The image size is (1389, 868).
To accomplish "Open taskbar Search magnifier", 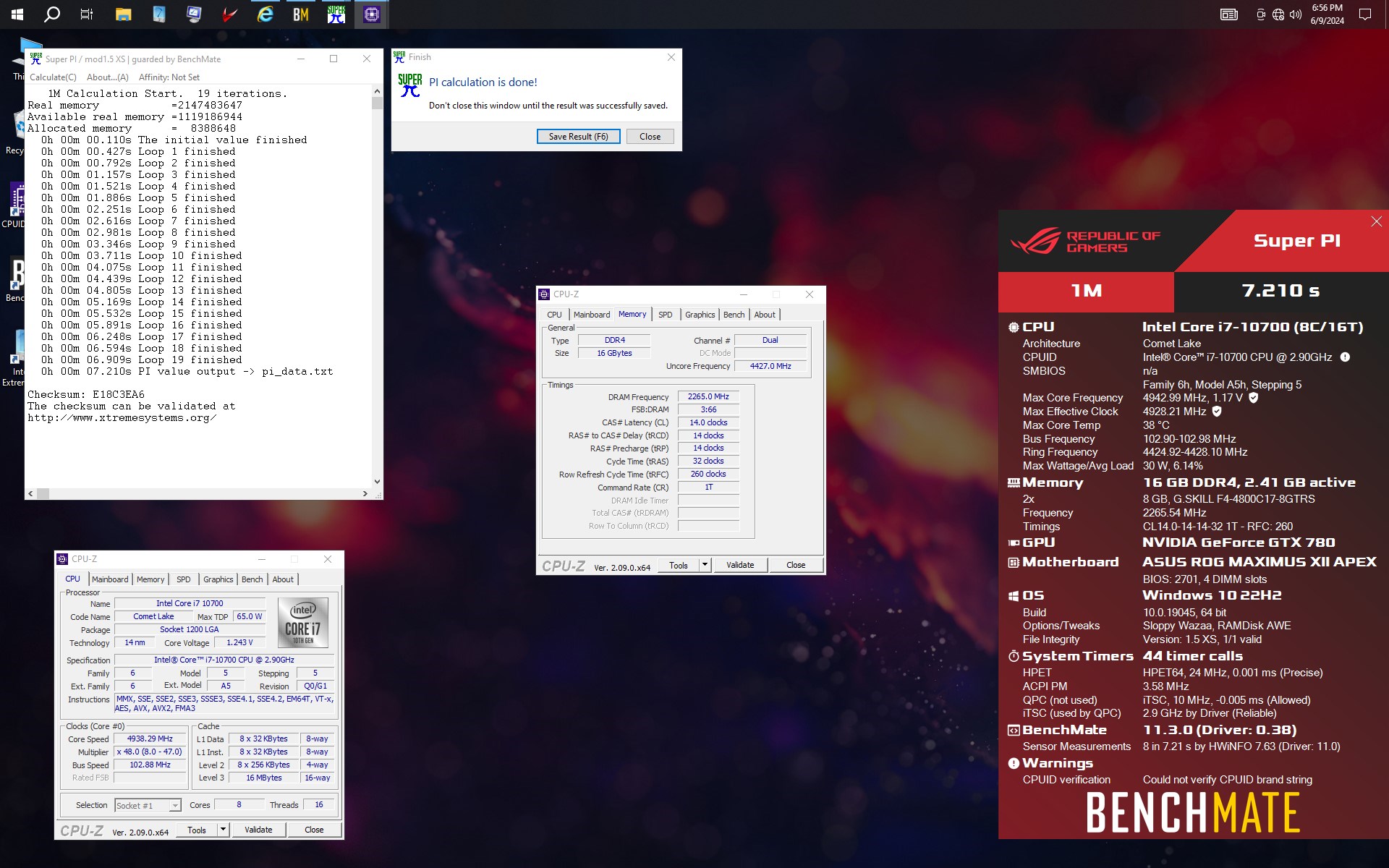I will pyautogui.click(x=52, y=14).
